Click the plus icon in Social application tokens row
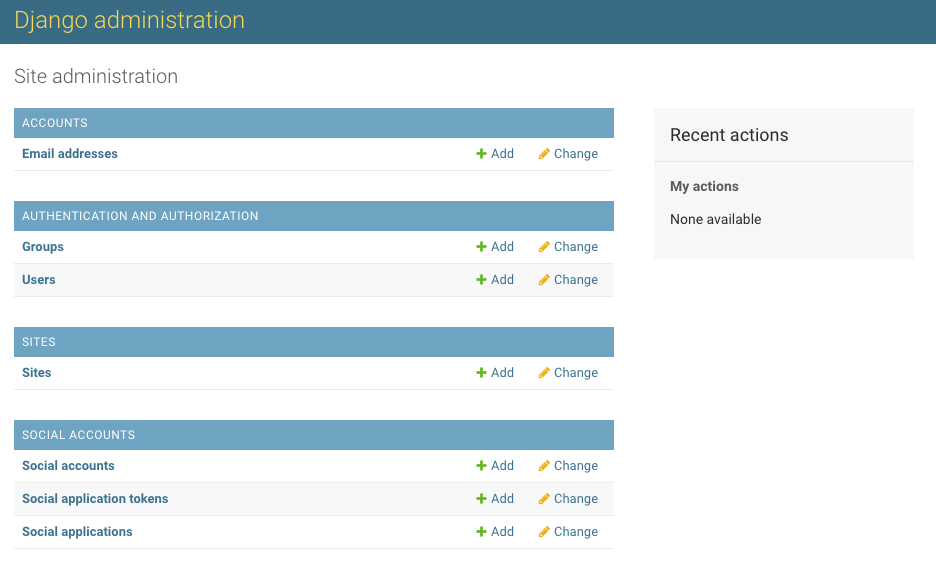This screenshot has width=936, height=582. point(481,499)
